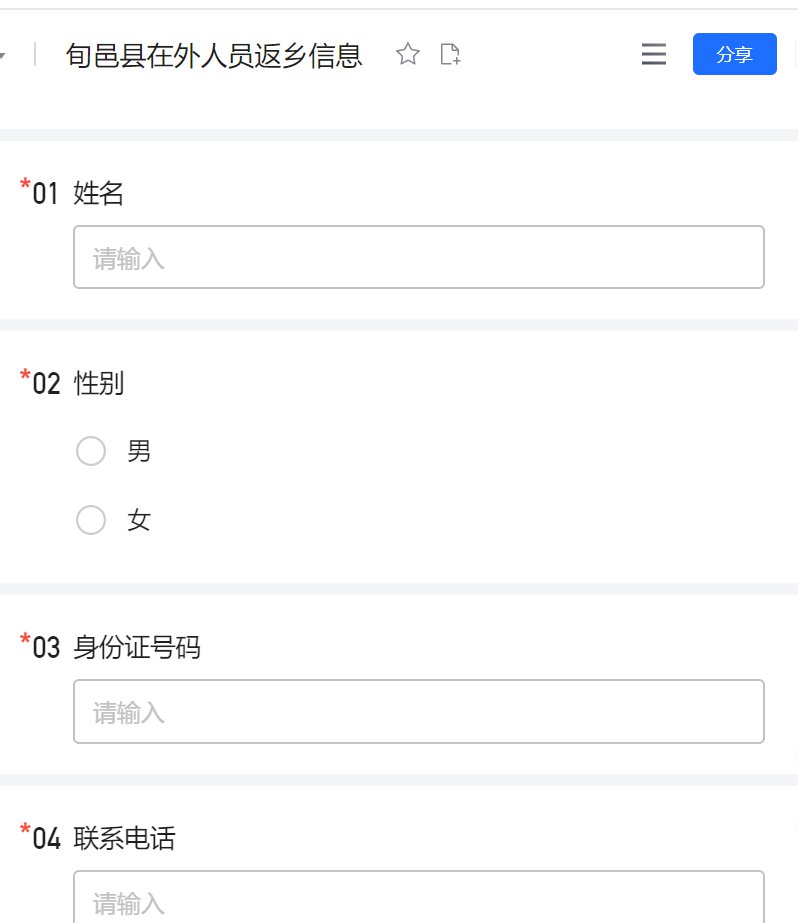Star the form as a favorite
The image size is (798, 923).
coord(407,55)
